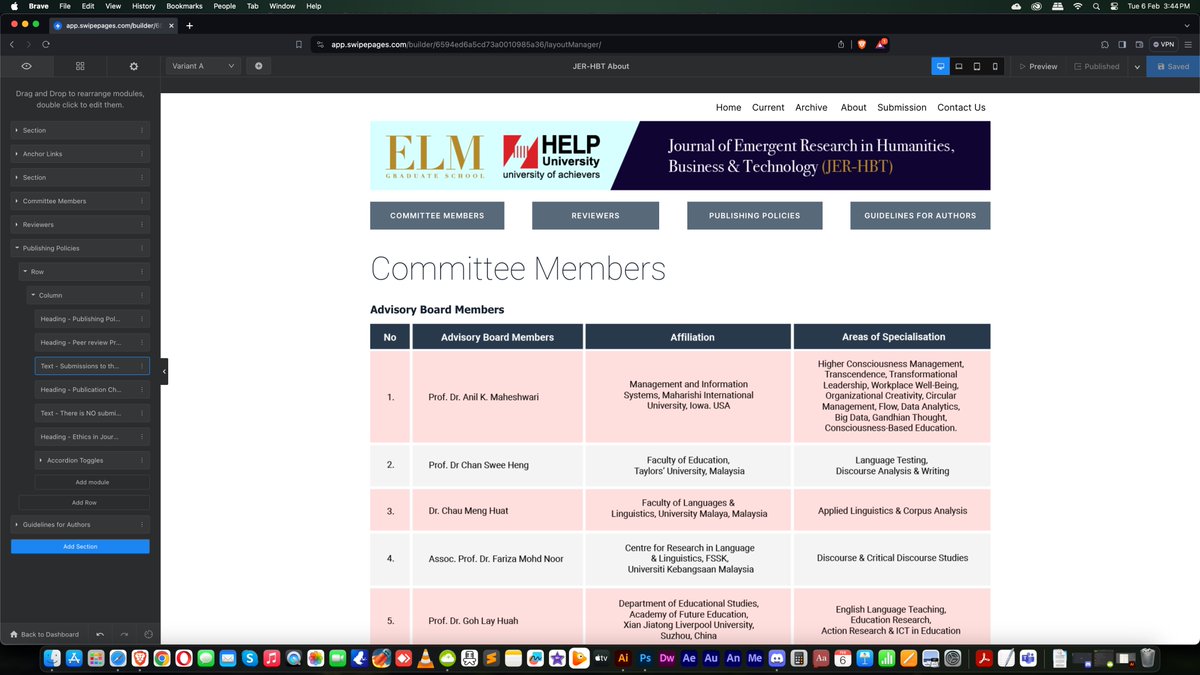Click the Brave Shields lion icon
The height and width of the screenshot is (675, 1200).
tap(862, 44)
